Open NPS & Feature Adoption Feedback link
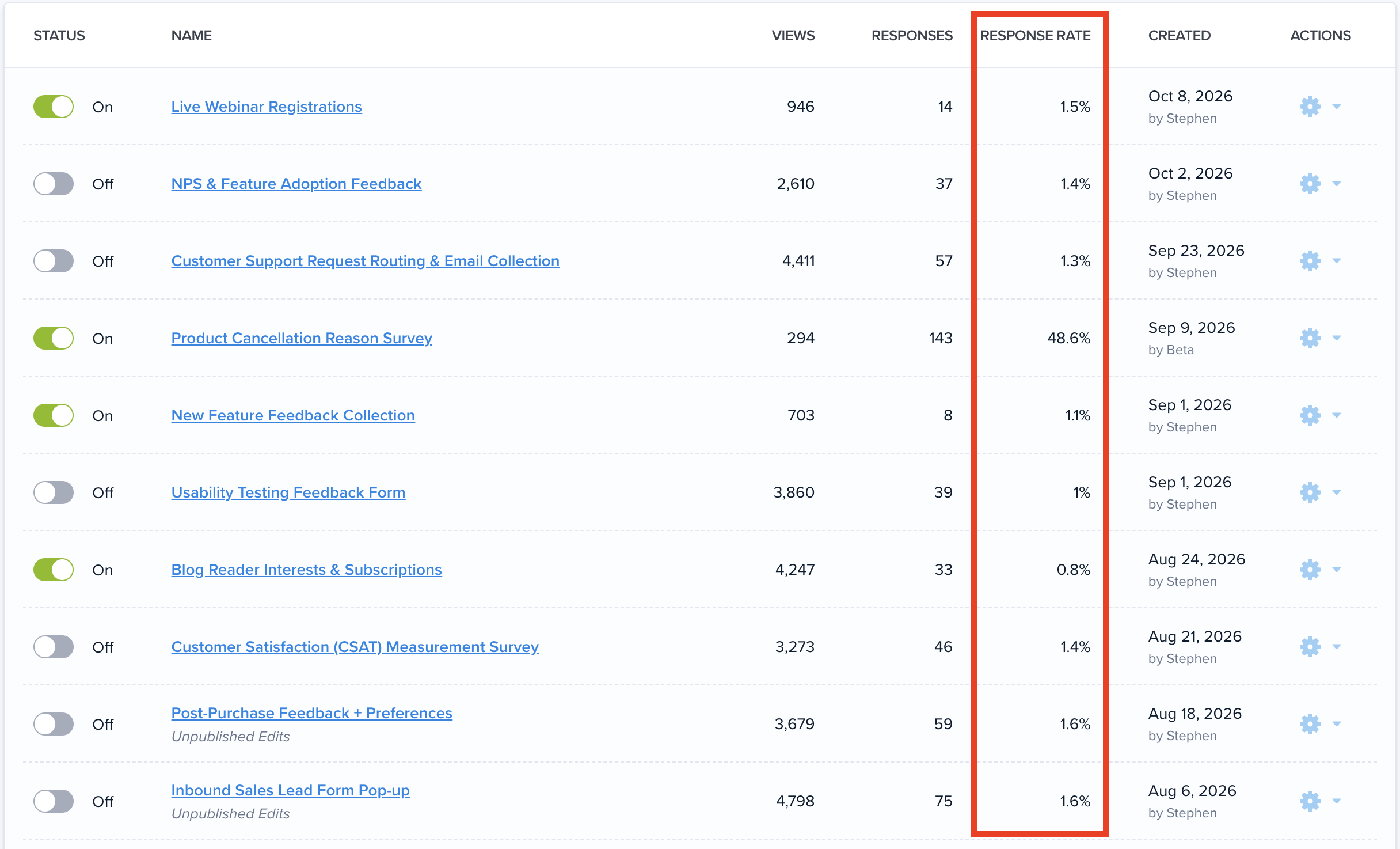Screen dimensions: 1400x849 (x=296, y=184)
